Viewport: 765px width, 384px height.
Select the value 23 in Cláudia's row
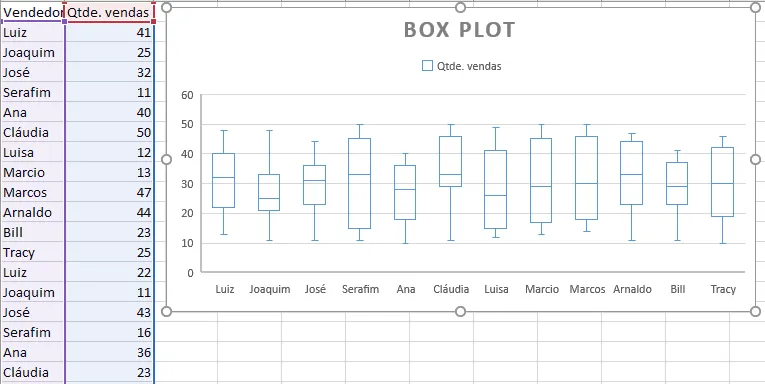click(109, 372)
